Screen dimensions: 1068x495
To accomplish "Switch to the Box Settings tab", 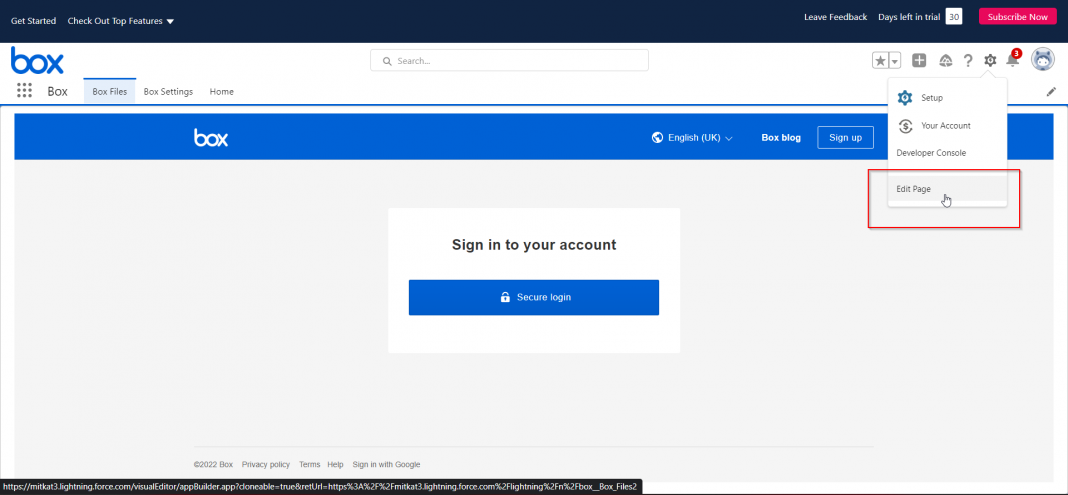I will click(168, 92).
